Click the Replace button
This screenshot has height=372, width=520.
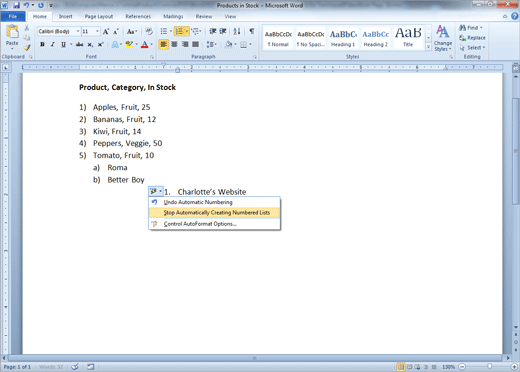tap(472, 38)
